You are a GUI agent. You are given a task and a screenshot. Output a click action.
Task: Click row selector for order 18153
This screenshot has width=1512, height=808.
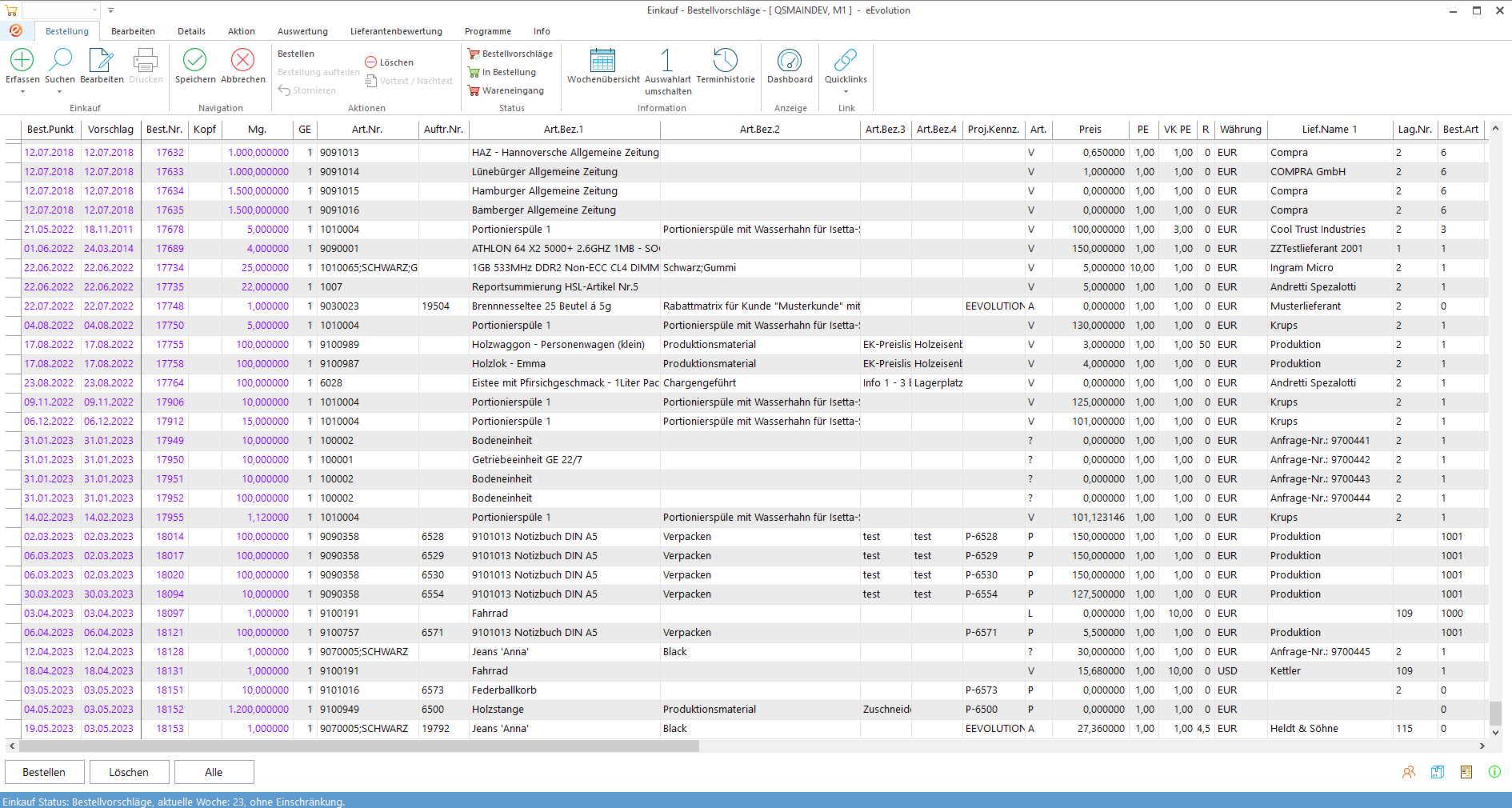click(13, 728)
